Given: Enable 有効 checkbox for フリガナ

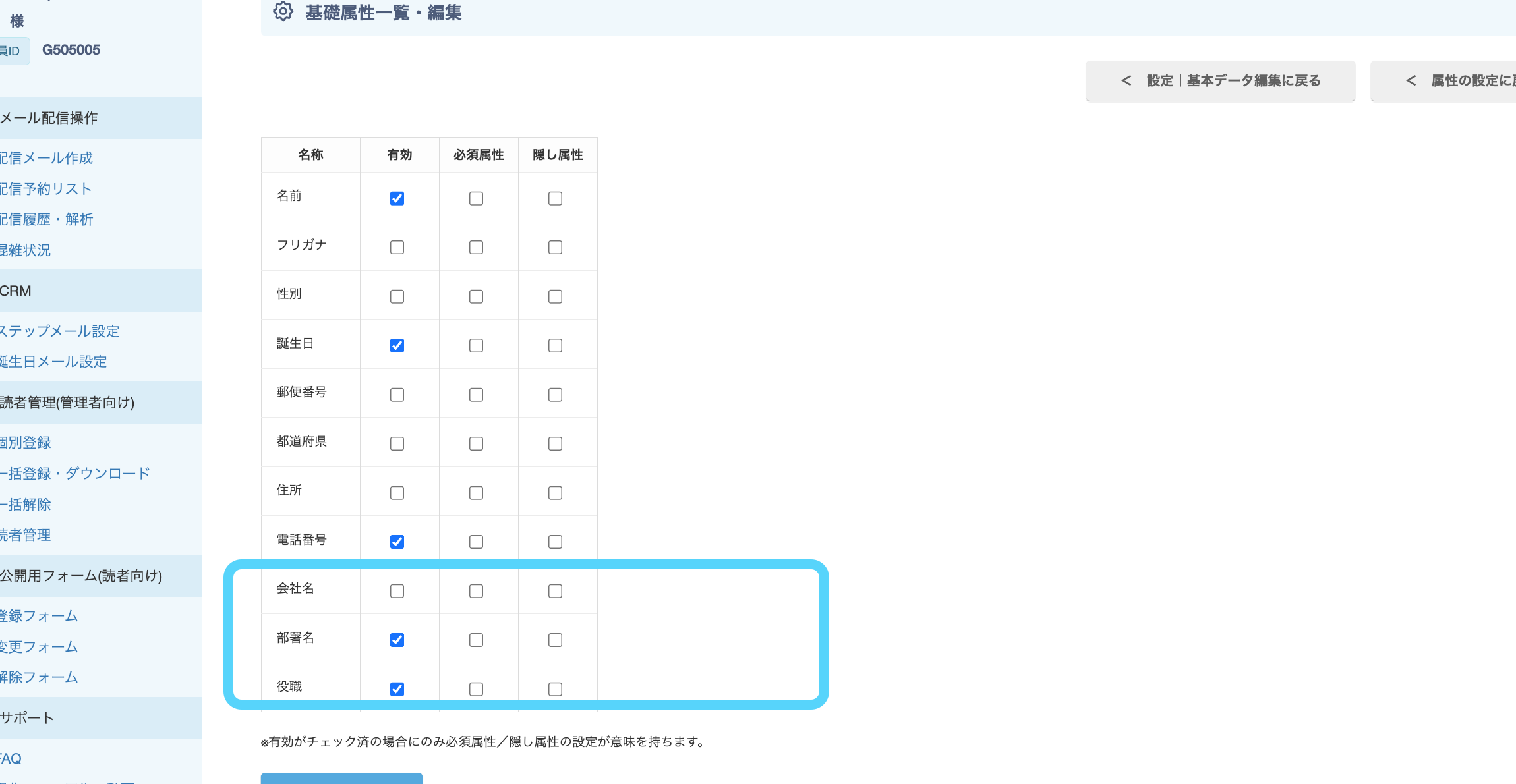Looking at the screenshot, I should coord(397,248).
